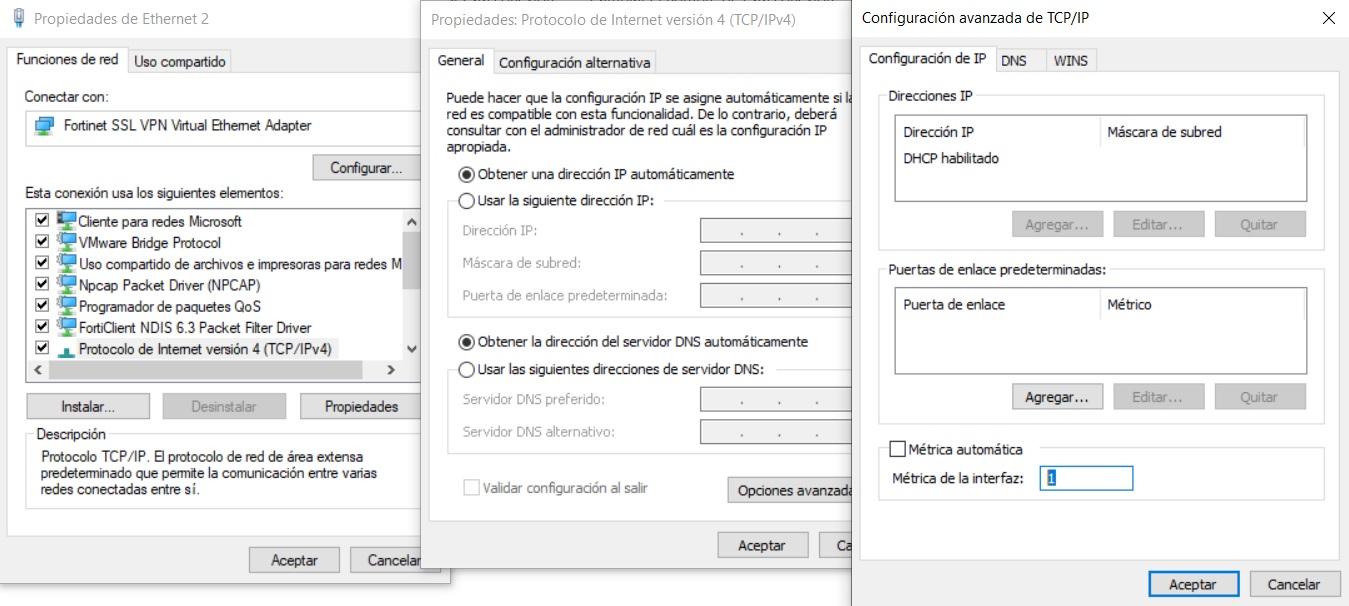
Task: Click the FortiClient NDIS Packet Filter icon
Action: pos(67,327)
